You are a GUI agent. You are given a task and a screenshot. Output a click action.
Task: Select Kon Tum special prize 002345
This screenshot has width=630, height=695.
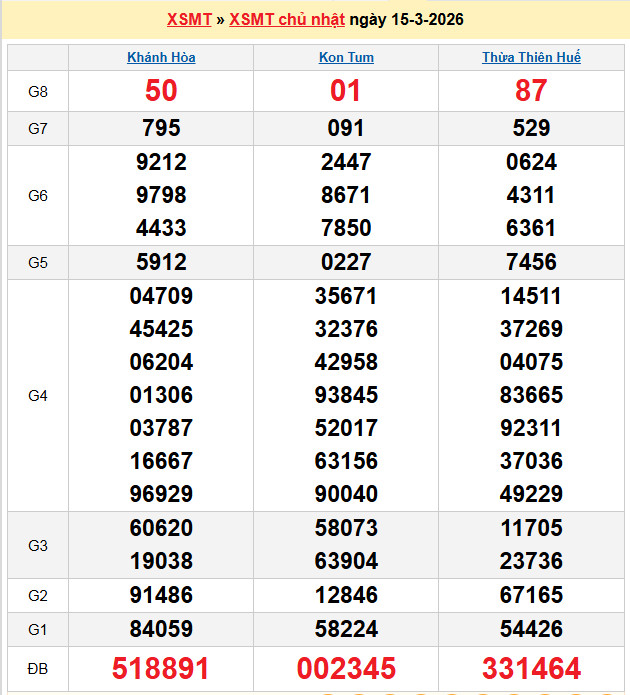click(x=346, y=668)
